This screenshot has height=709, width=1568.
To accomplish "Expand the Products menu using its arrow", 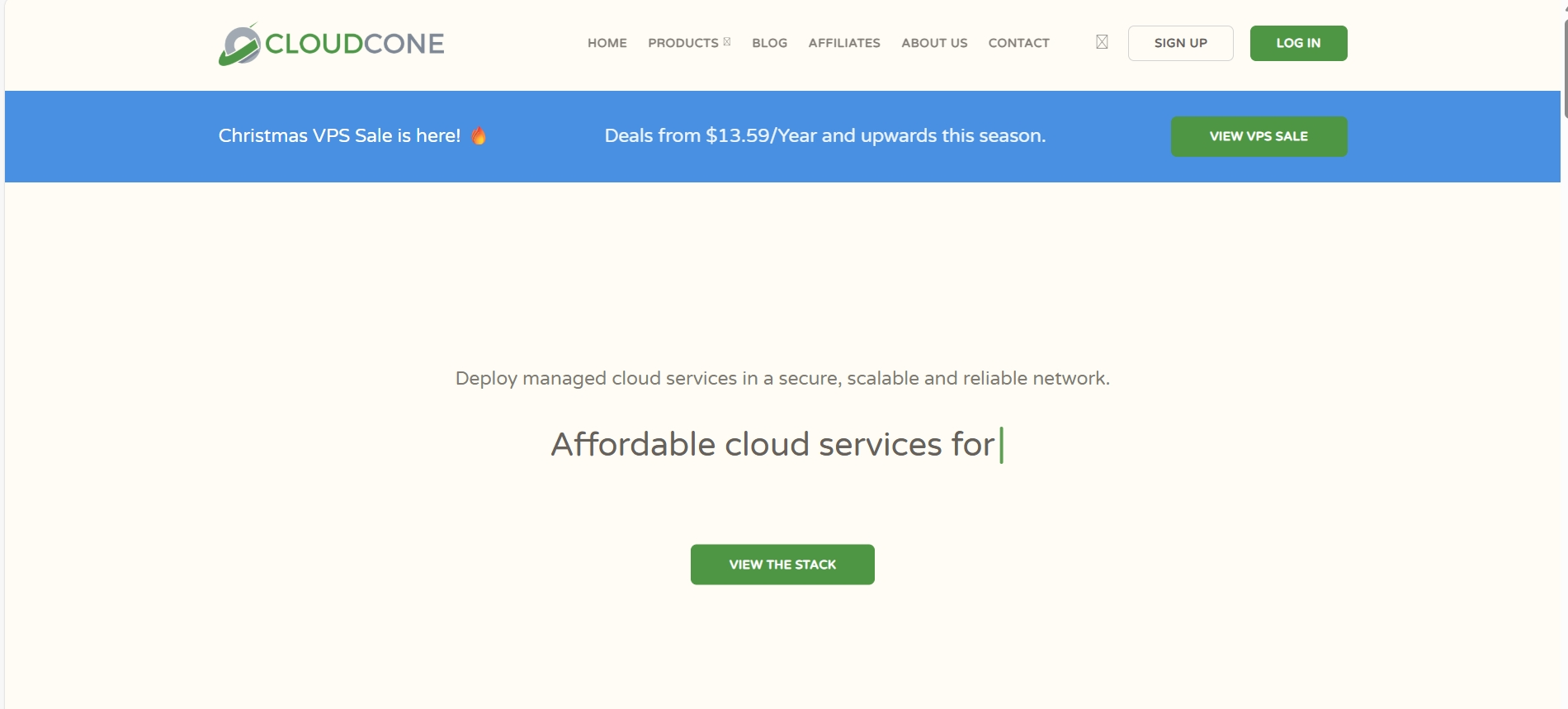I will [727, 42].
